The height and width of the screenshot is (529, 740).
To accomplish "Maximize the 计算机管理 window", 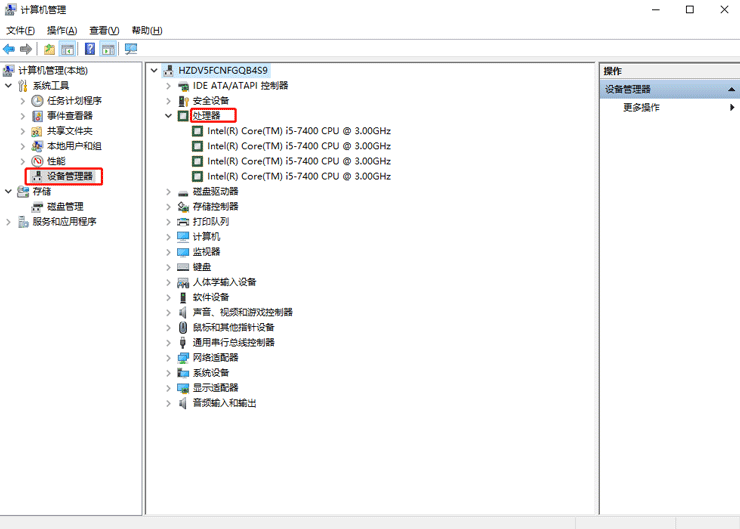I will click(690, 9).
